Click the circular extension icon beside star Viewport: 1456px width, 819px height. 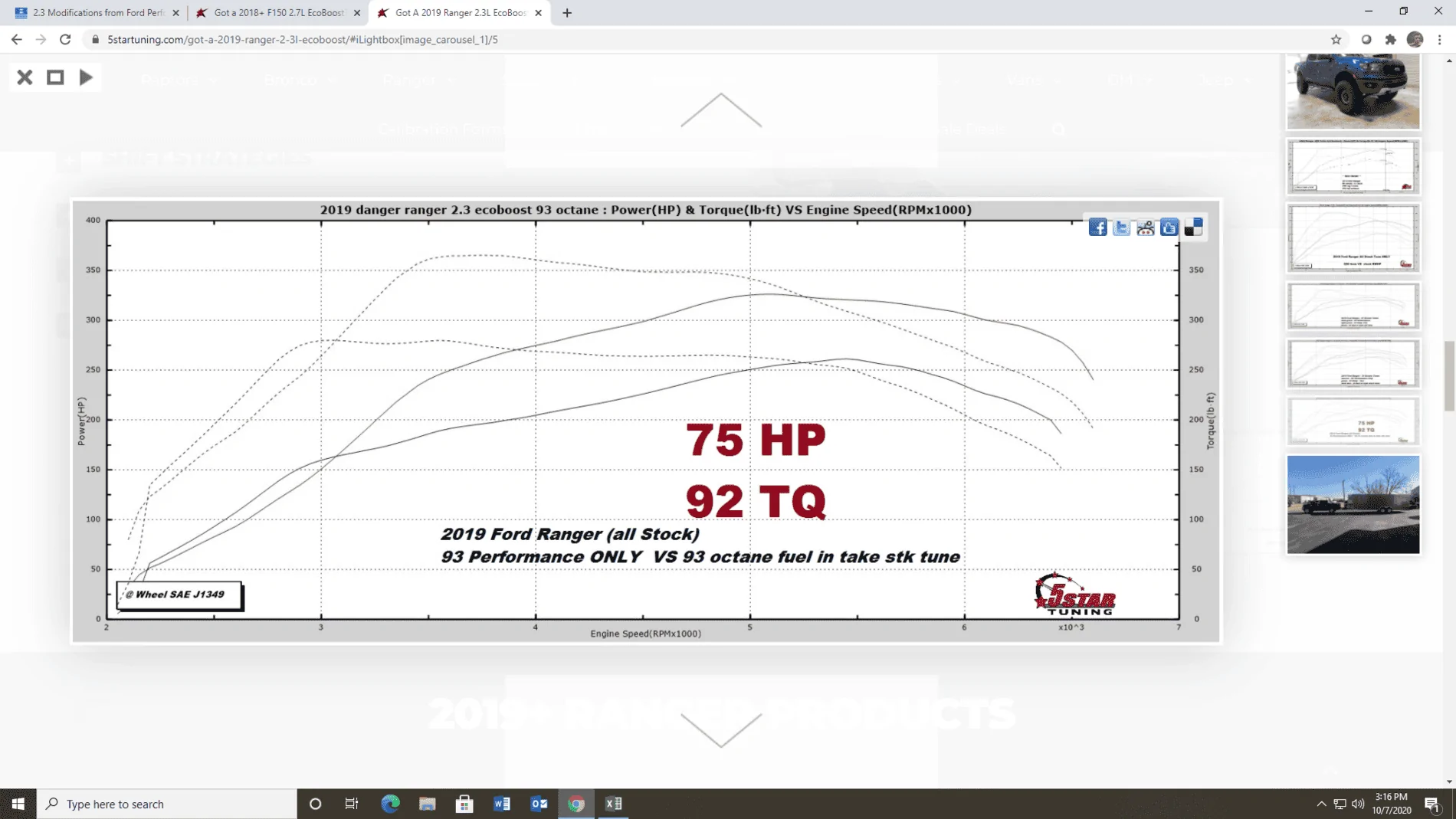coord(1366,39)
